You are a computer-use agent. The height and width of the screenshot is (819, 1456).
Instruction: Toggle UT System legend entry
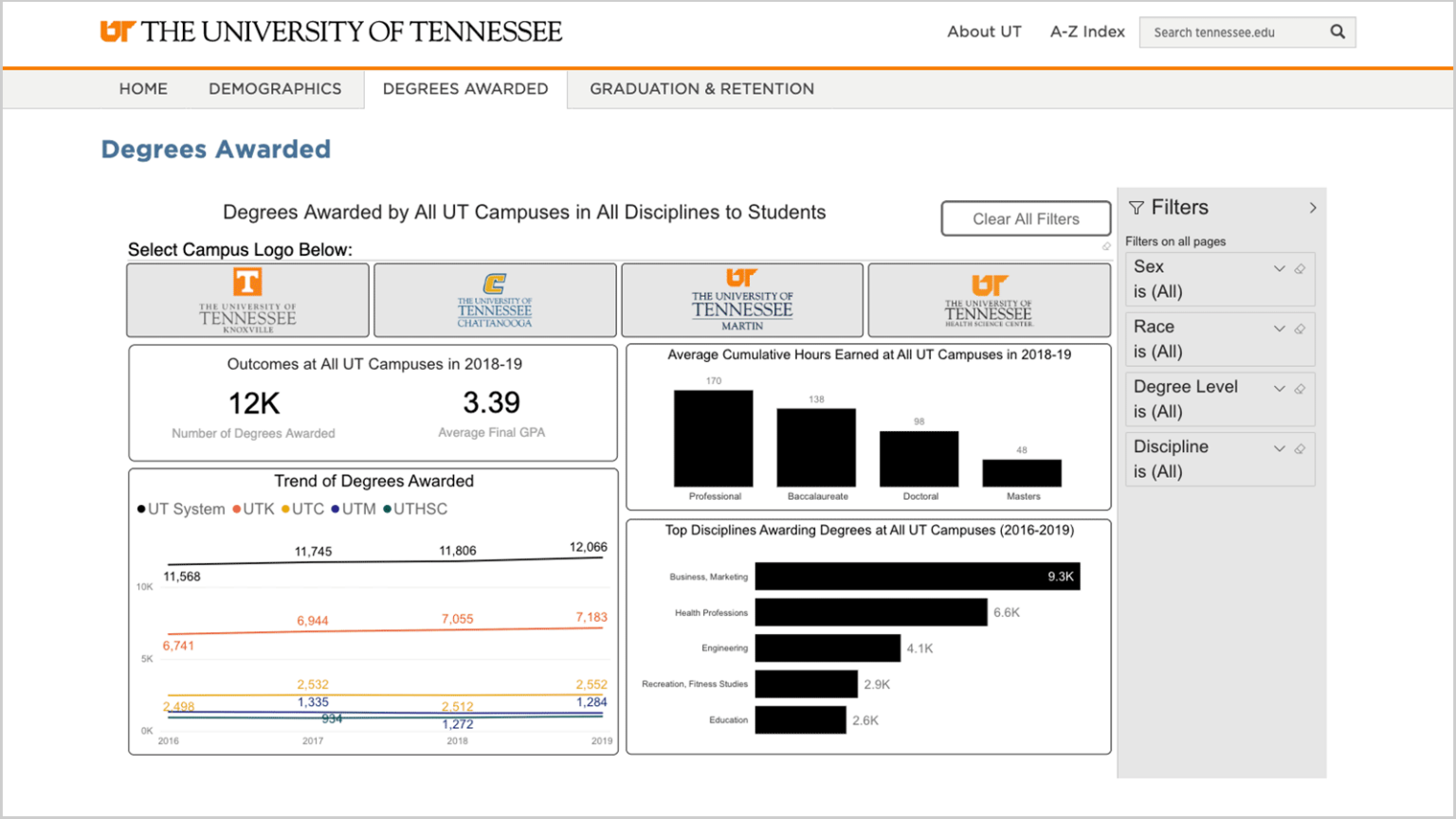[x=181, y=509]
